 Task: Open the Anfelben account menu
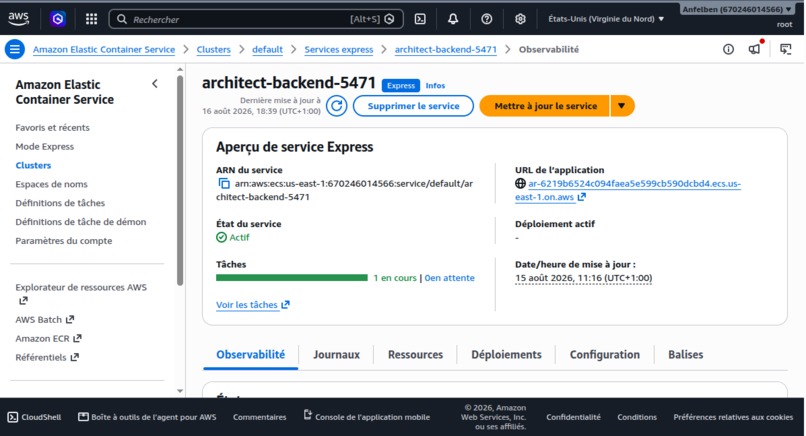pyautogui.click(x=737, y=9)
